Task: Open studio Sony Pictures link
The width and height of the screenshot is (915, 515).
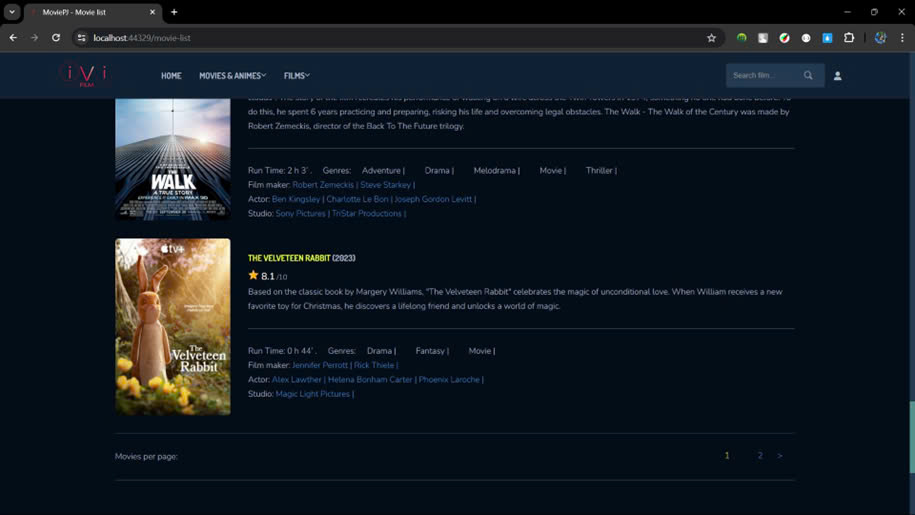Action: click(301, 213)
